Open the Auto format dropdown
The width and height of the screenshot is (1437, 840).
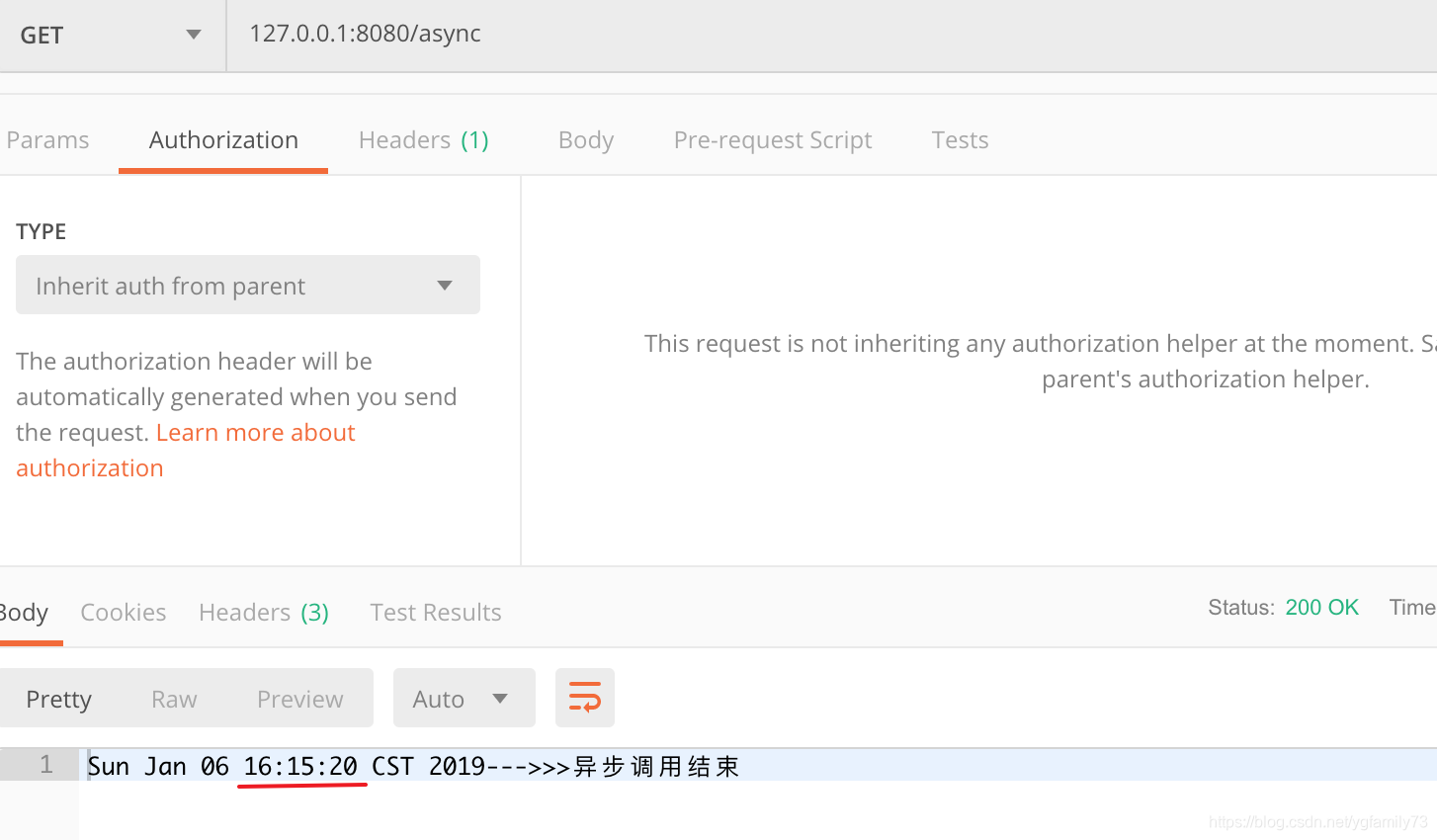tap(465, 698)
